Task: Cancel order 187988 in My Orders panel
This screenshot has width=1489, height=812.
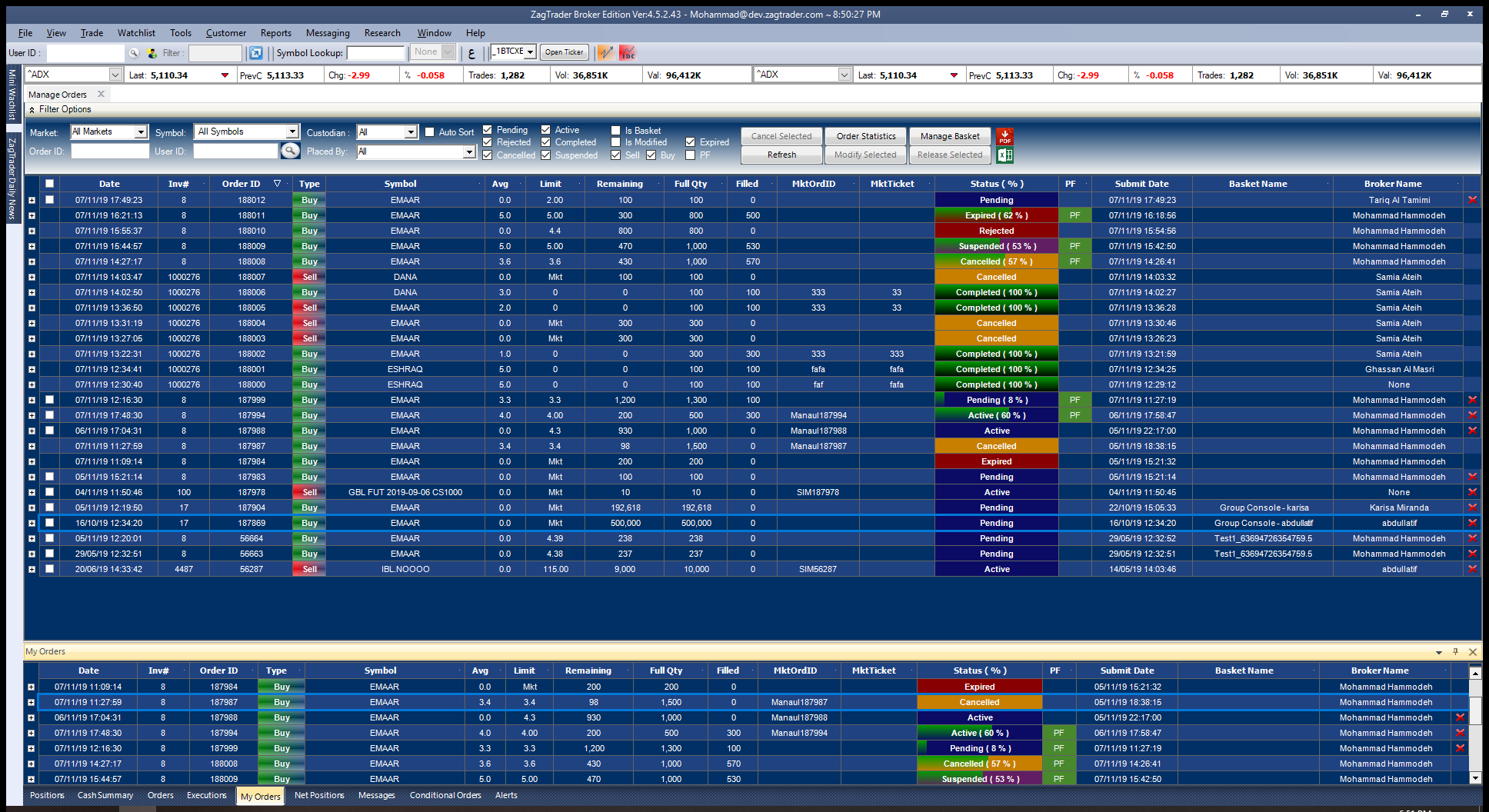Action: tap(1460, 717)
